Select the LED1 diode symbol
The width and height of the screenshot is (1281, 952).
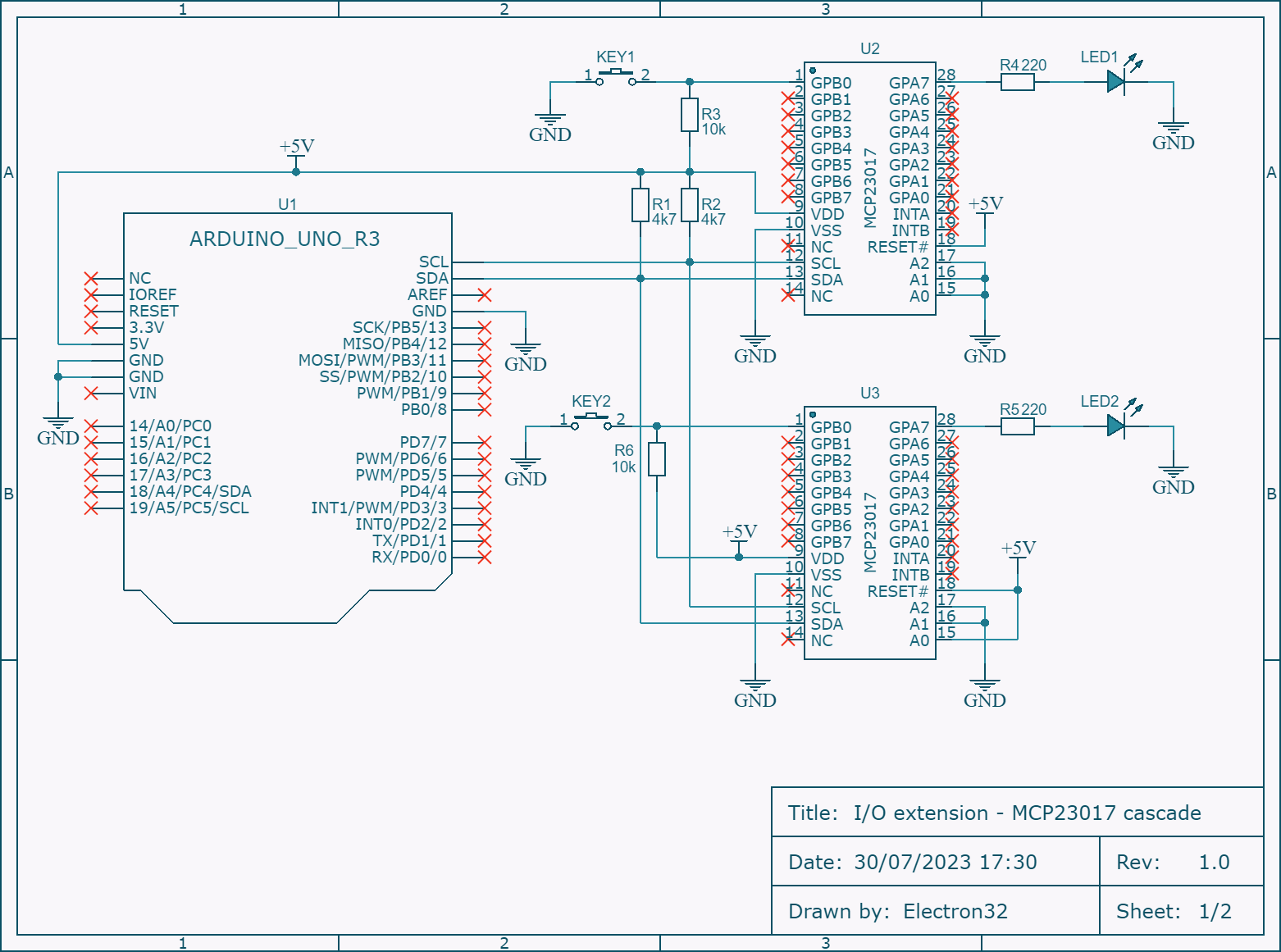point(1115,82)
